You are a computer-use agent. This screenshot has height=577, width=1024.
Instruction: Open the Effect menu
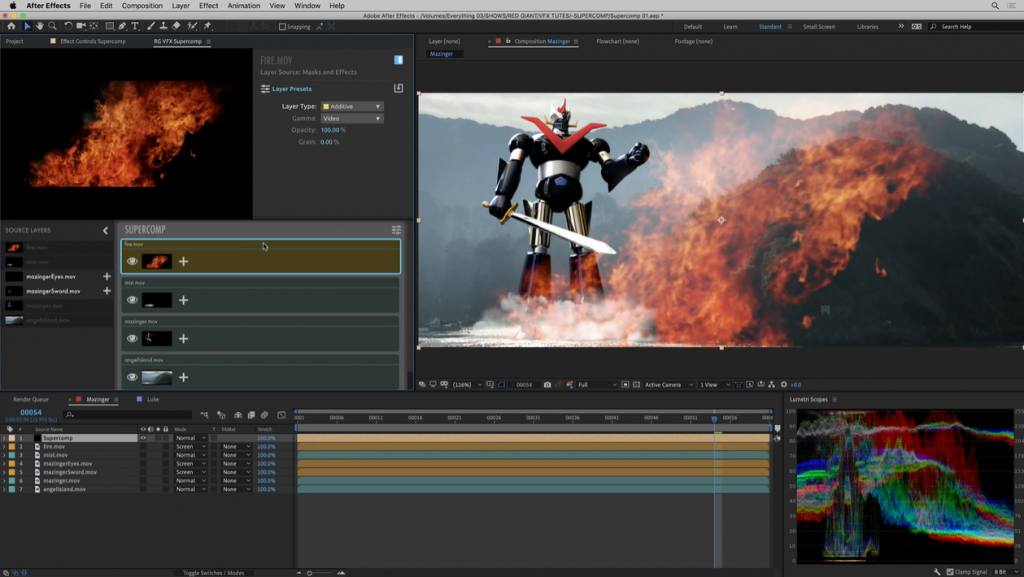point(208,5)
